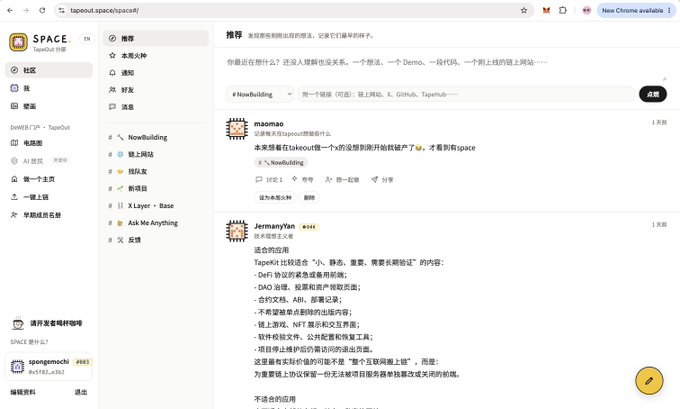
Task: Select the NowBuilding channel
Action: 155,137
